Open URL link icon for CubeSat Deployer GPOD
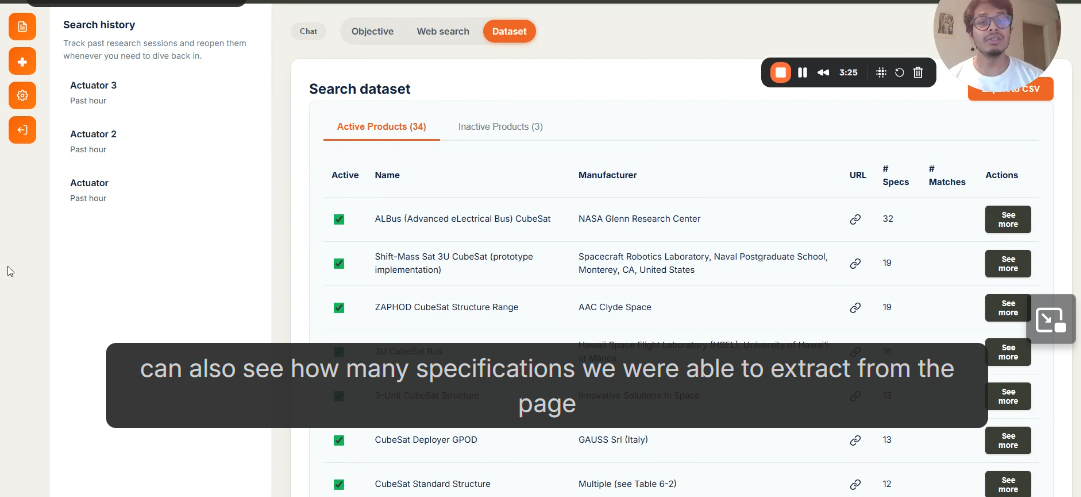Screen dimensions: 1081x497 pos(855,440)
